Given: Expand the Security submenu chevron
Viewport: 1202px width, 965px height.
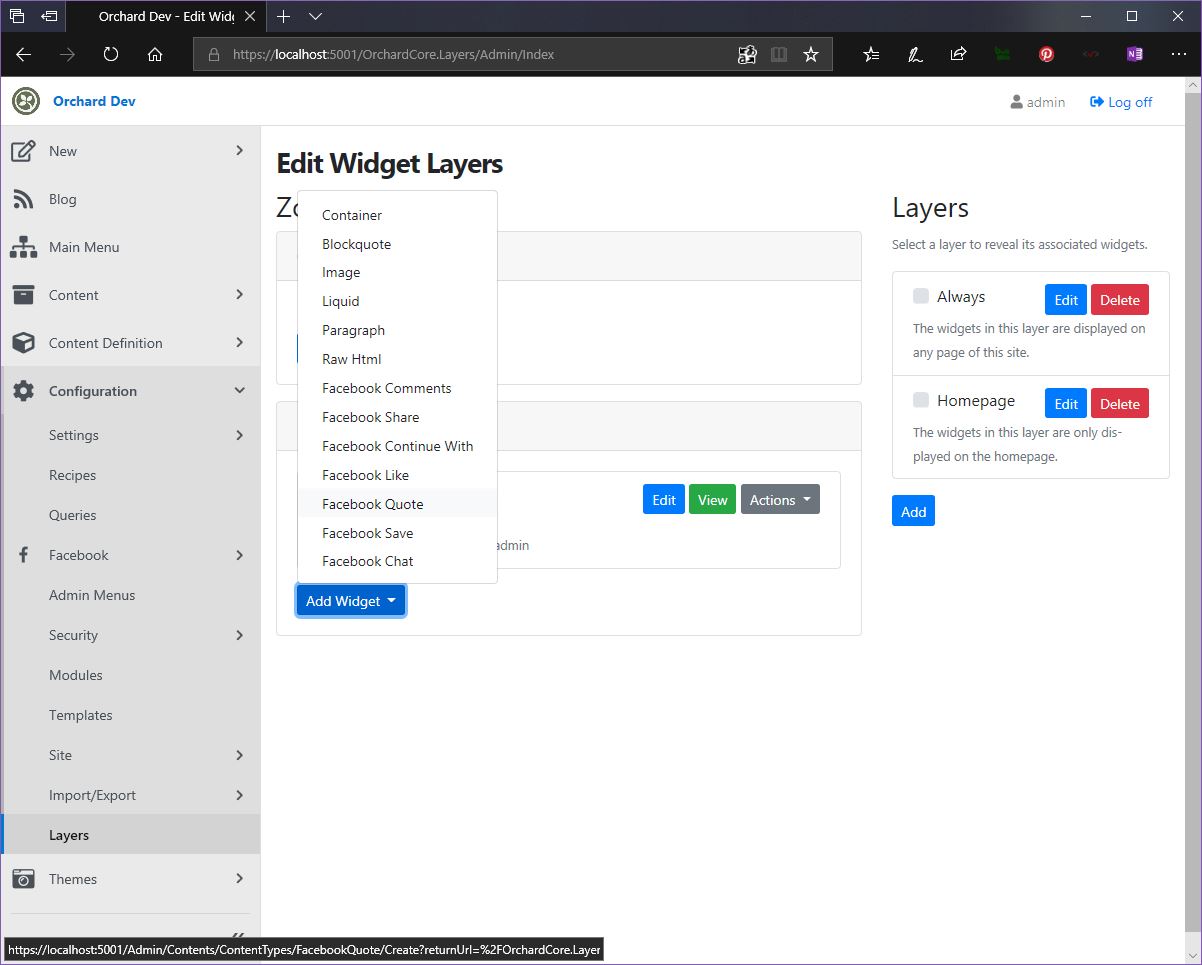Looking at the screenshot, I should point(239,635).
